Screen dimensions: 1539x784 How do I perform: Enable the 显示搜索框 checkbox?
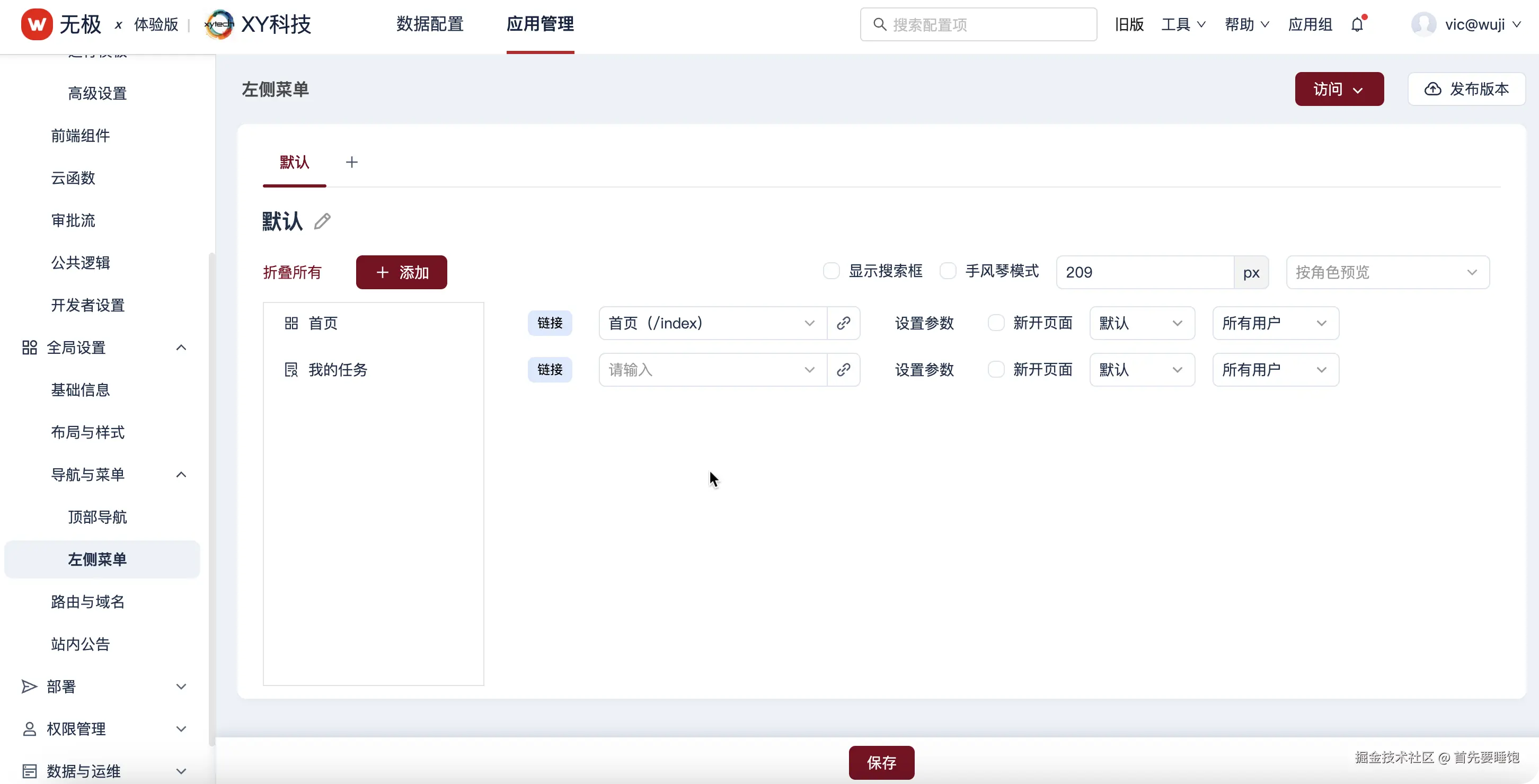pos(831,271)
